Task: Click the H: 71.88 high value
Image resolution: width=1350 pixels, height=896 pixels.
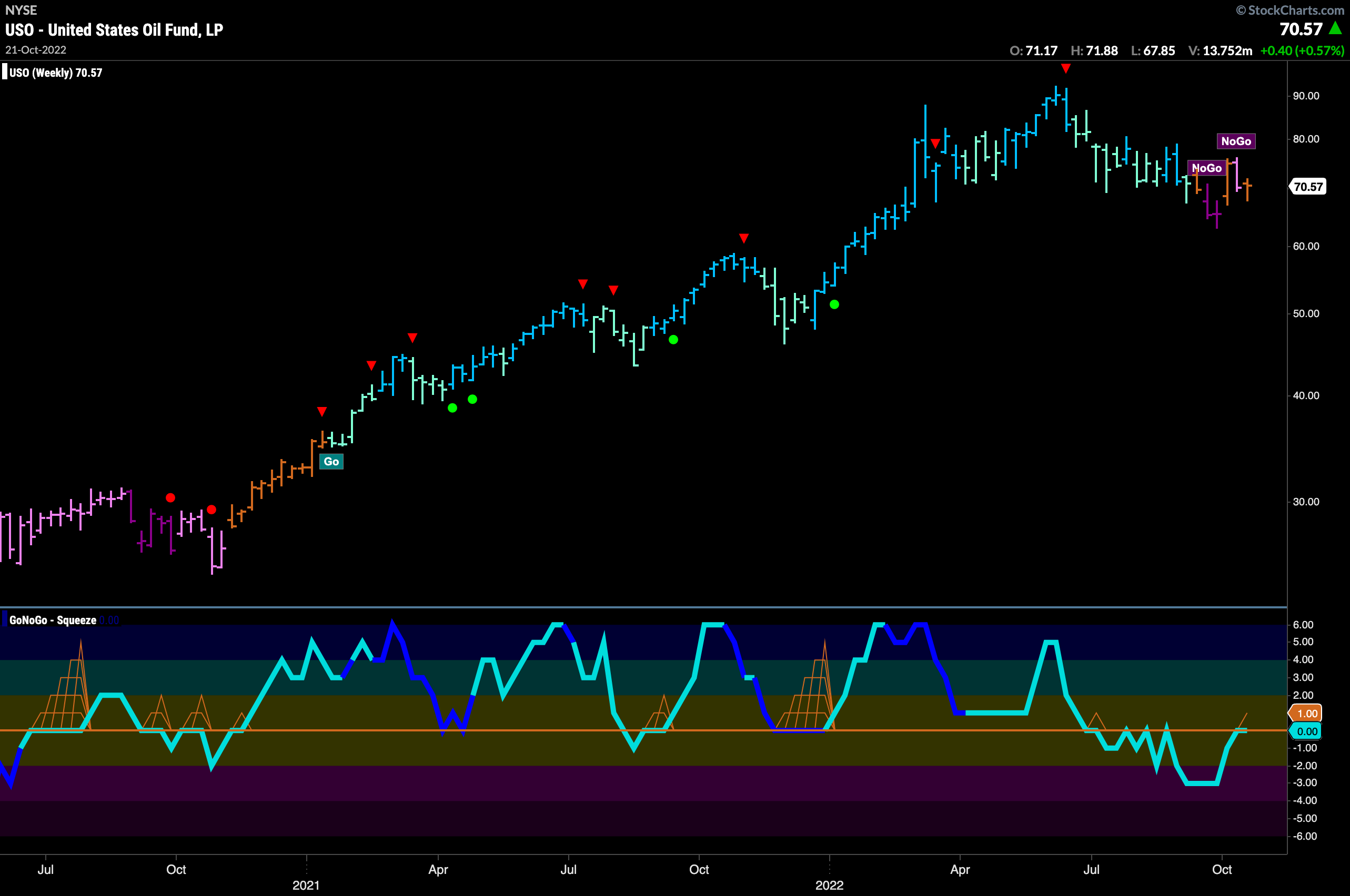Action: [x=1094, y=51]
